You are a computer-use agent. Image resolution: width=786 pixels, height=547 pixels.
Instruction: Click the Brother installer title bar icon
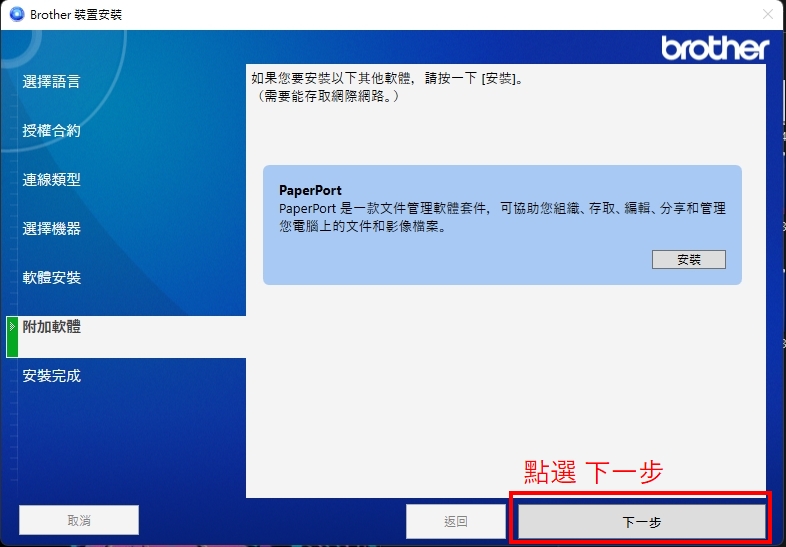coord(17,14)
